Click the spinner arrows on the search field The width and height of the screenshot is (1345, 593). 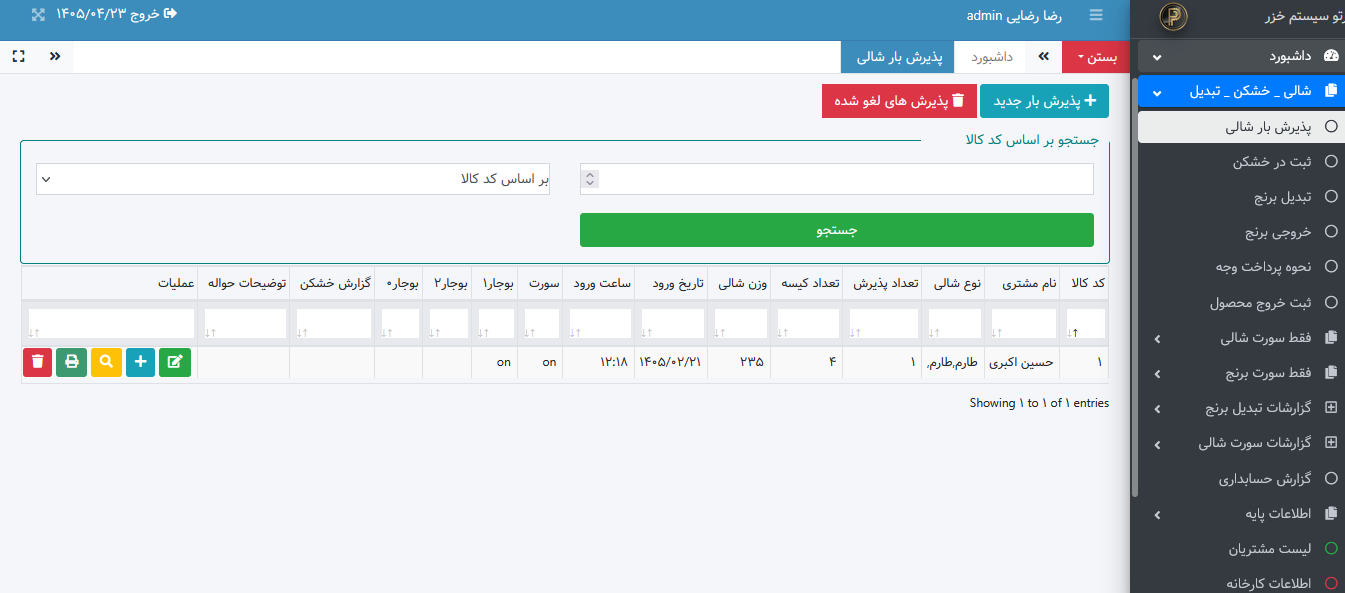click(590, 179)
